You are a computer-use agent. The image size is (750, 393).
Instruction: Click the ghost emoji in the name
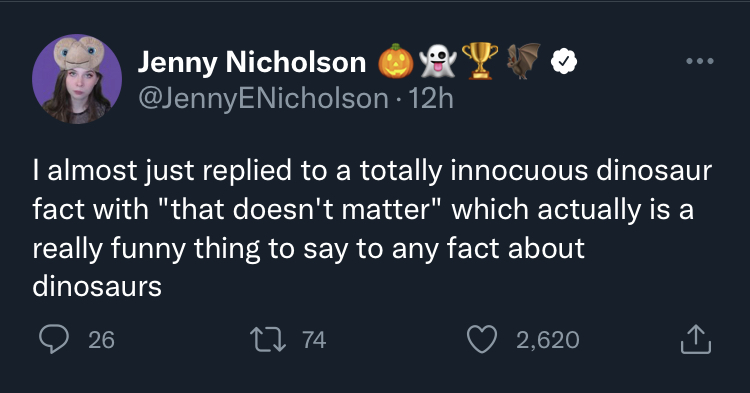pos(438,61)
